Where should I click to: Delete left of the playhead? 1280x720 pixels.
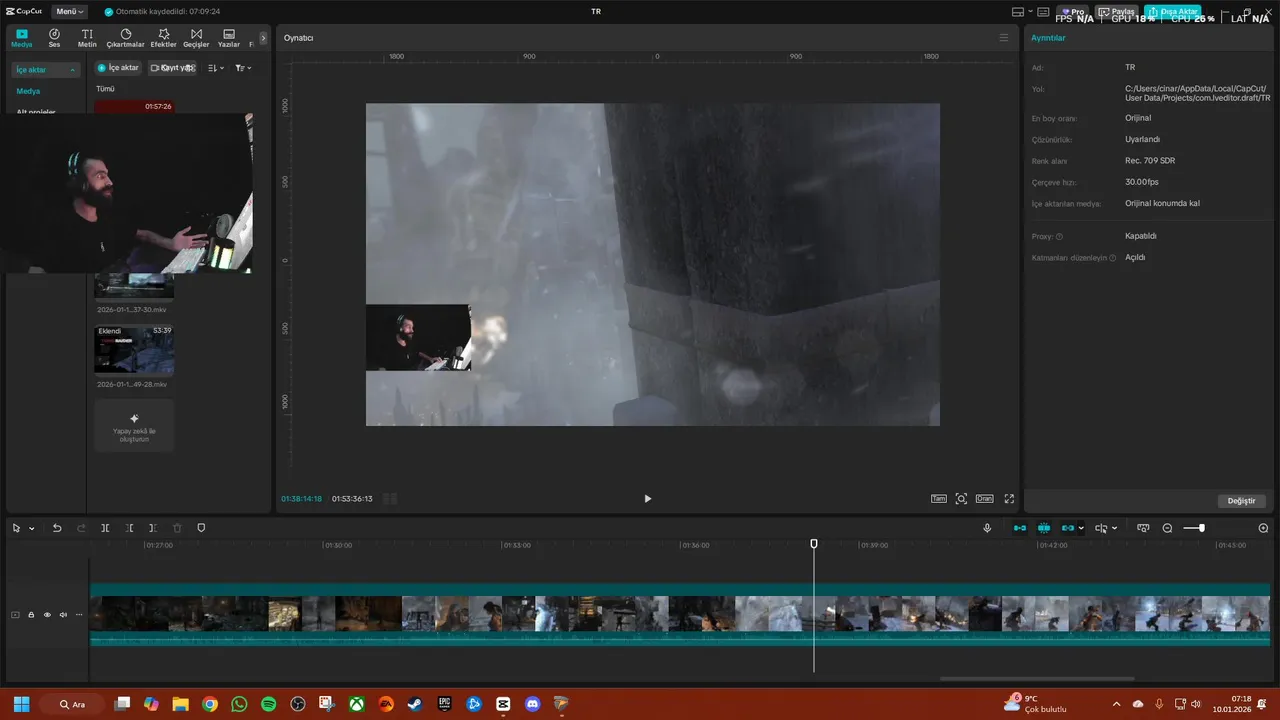(129, 528)
